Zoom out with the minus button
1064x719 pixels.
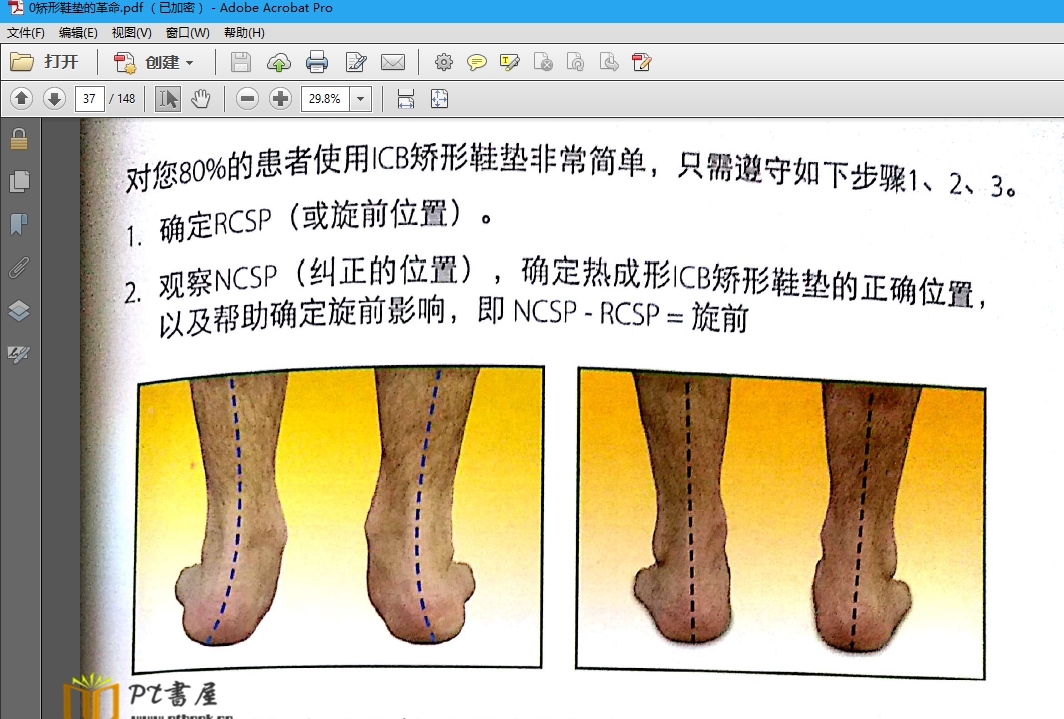(248, 99)
